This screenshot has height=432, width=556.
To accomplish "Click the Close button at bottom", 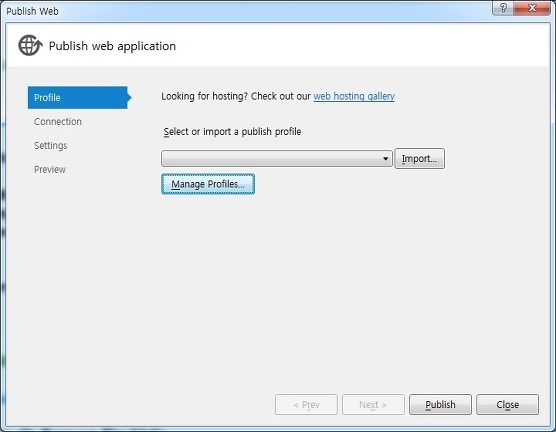I will pos(507,404).
